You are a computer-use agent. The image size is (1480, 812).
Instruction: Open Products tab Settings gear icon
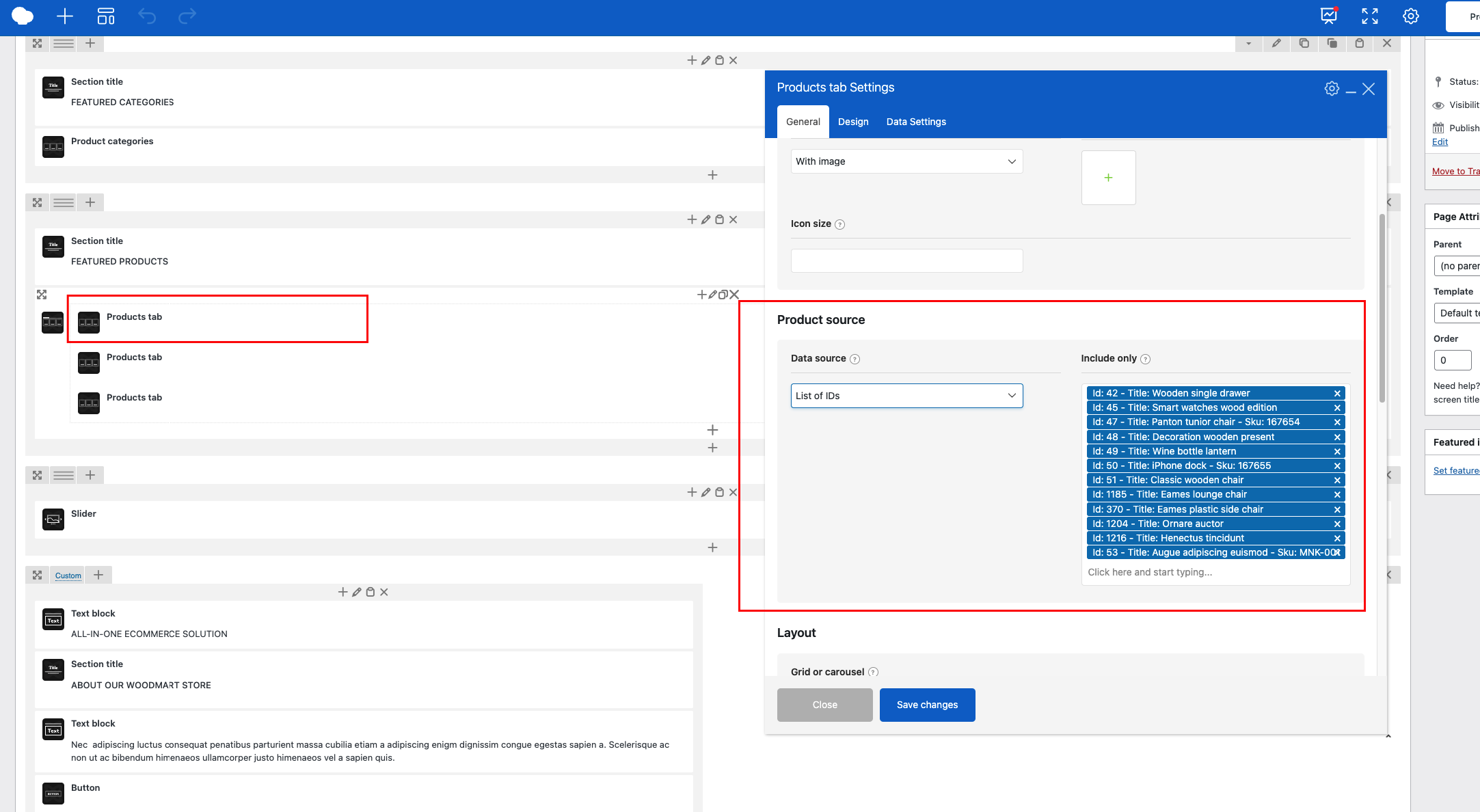pos(1332,88)
